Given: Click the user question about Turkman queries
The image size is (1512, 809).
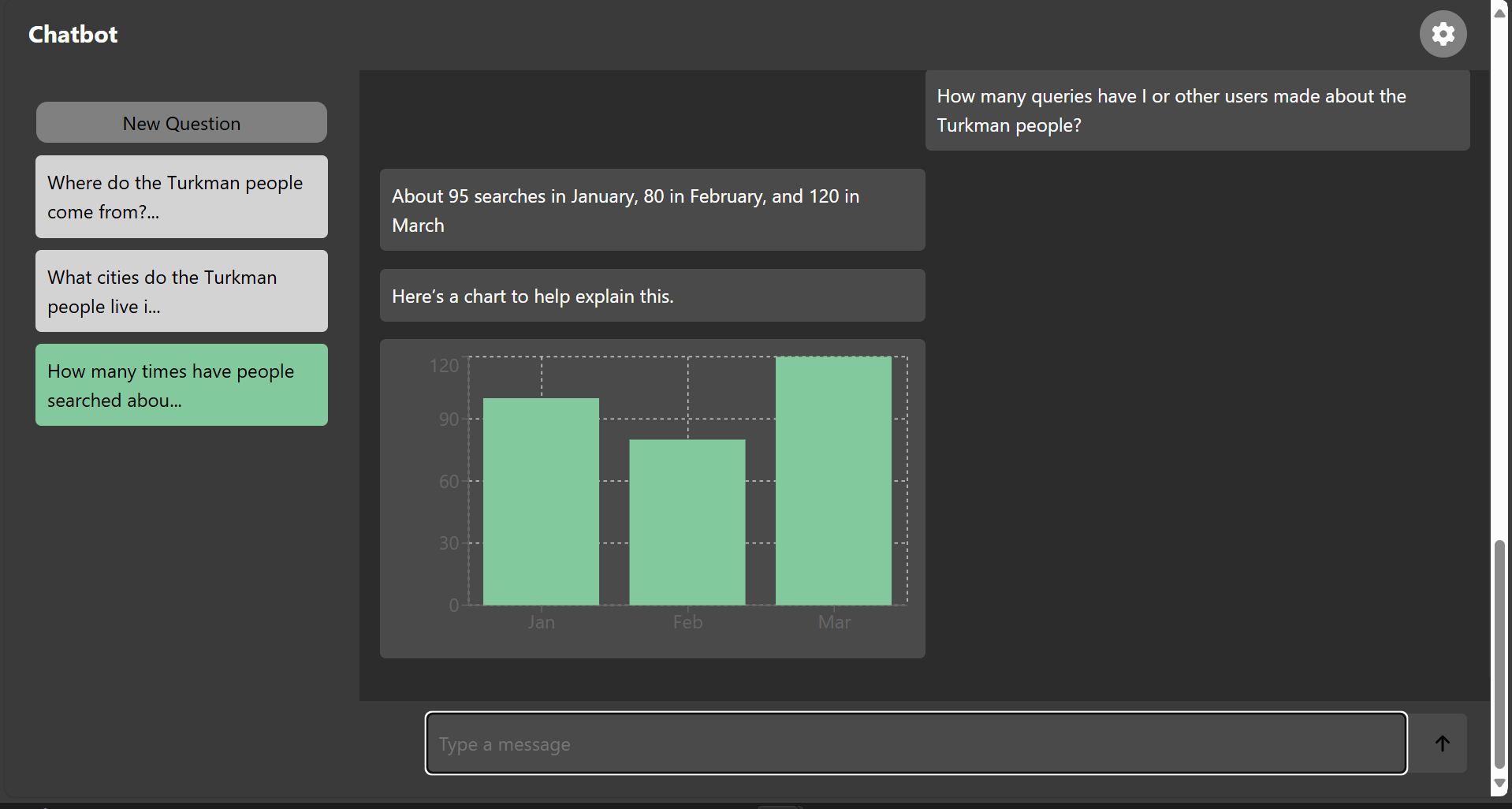Looking at the screenshot, I should pos(1197,110).
